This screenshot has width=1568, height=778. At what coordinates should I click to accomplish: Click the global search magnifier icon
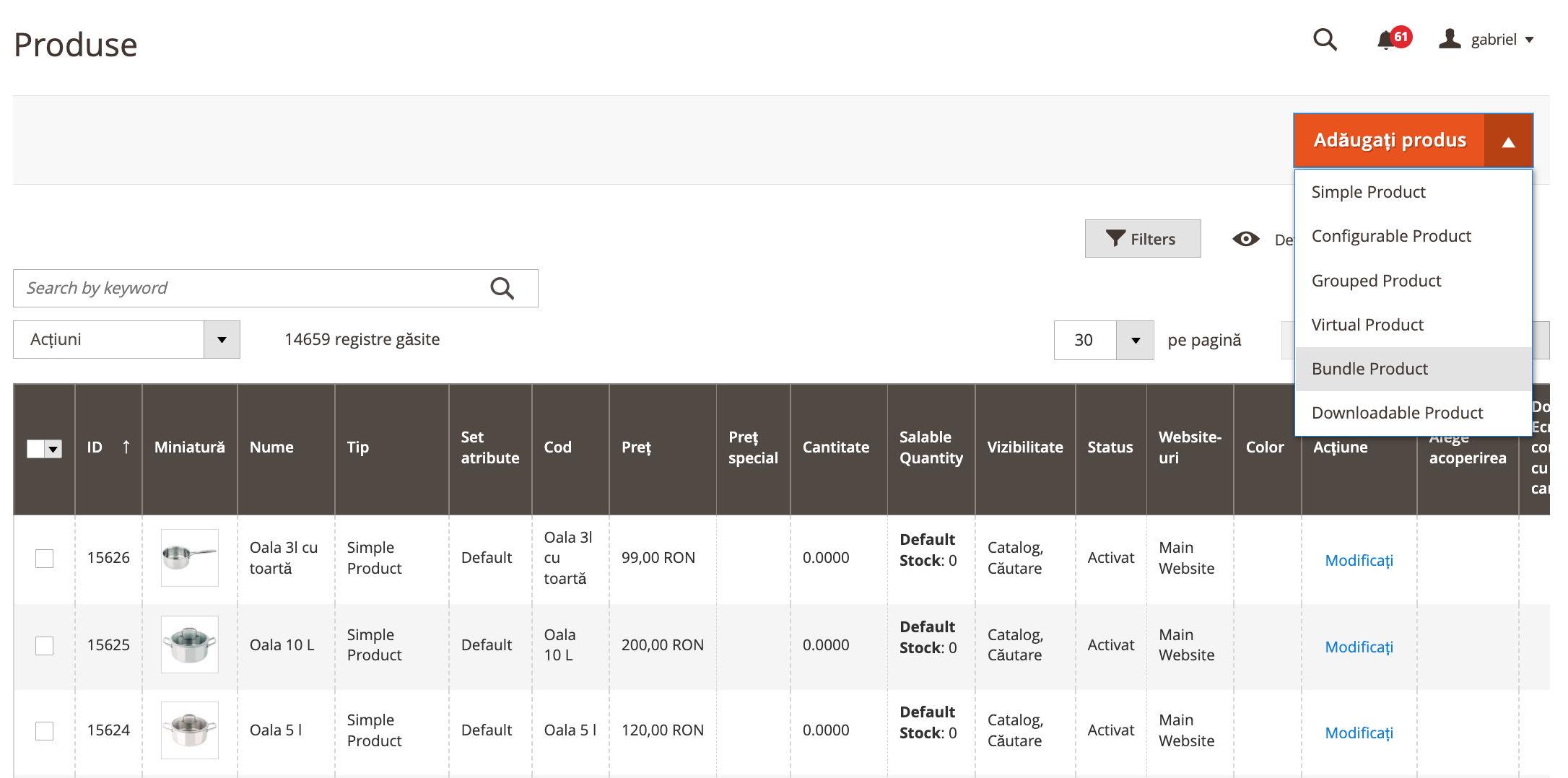(1325, 40)
